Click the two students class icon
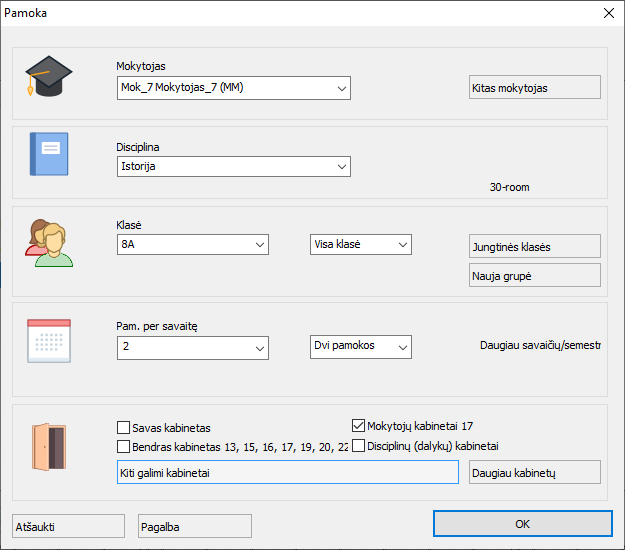The image size is (625, 550). (49, 243)
